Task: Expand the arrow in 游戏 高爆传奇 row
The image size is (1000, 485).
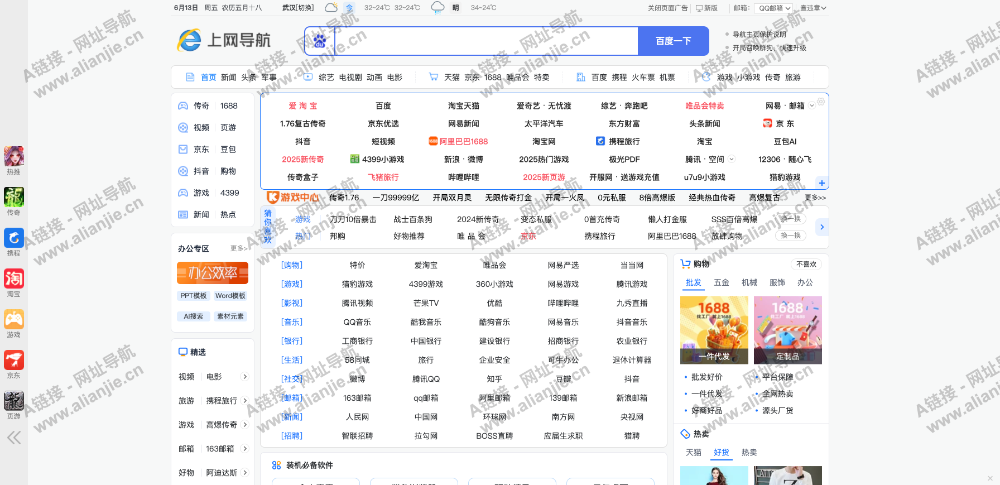Action: tap(244, 424)
